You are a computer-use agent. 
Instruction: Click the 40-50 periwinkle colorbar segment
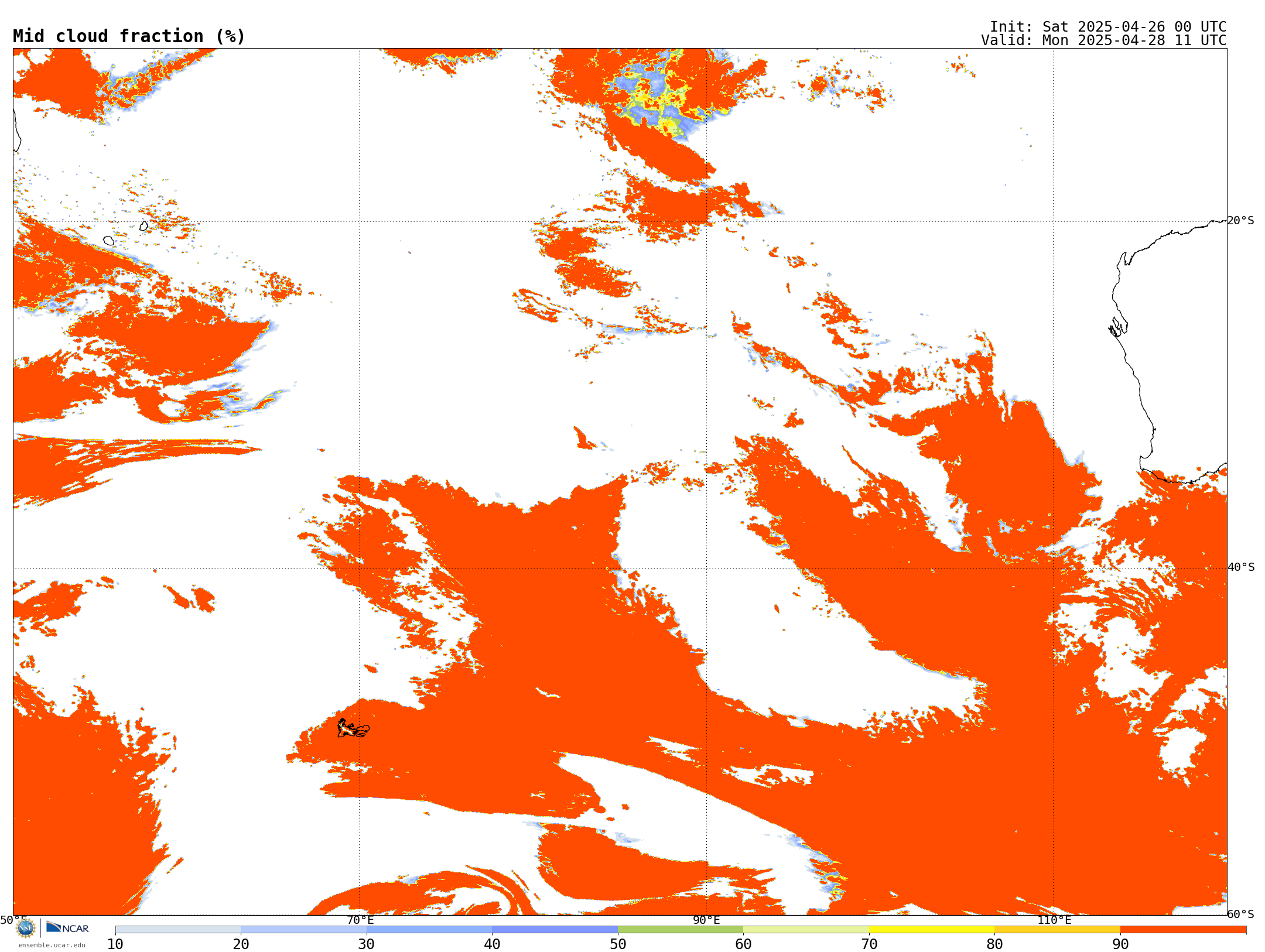coord(555,930)
